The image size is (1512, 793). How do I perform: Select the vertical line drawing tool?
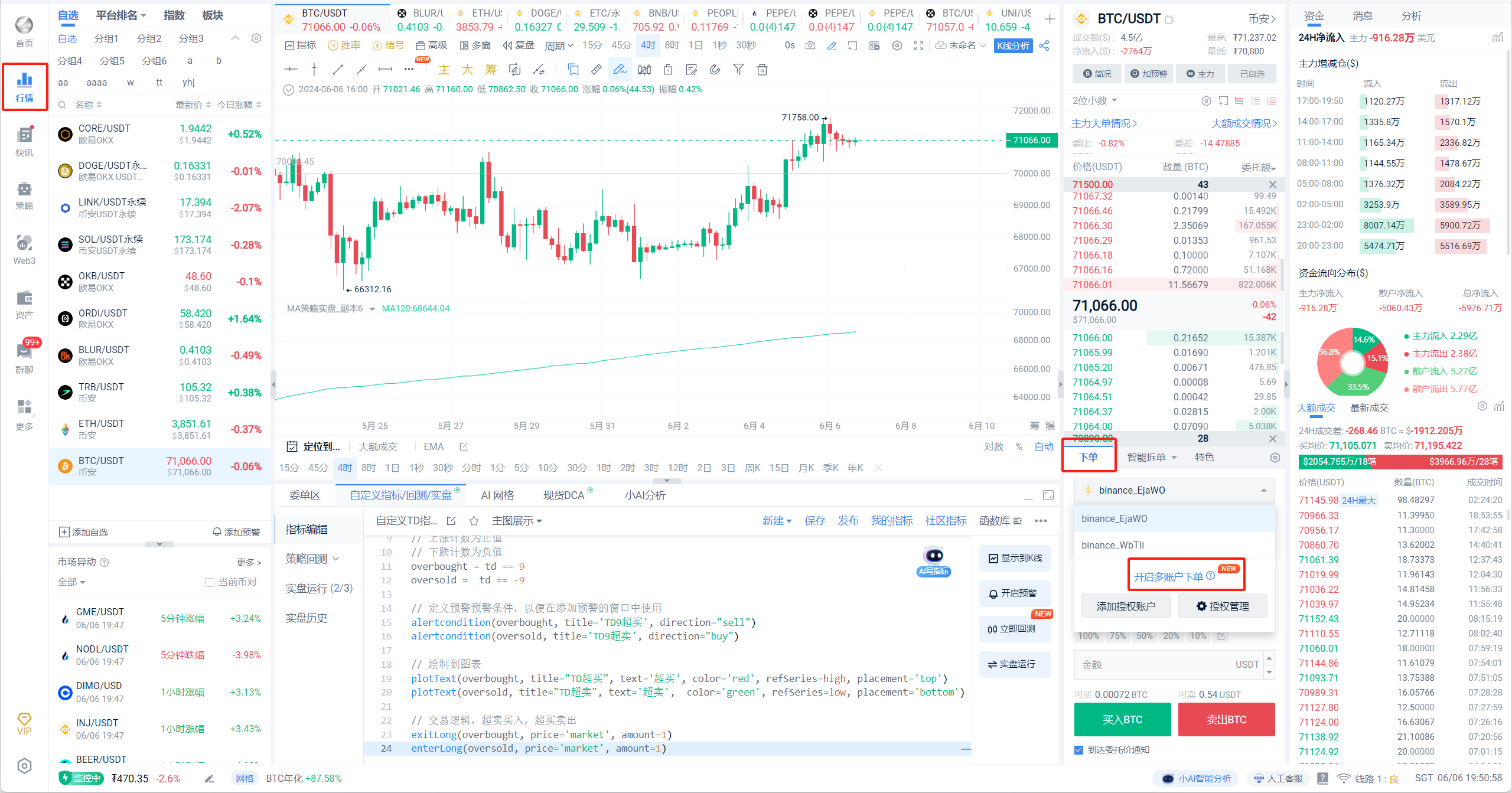pyautogui.click(x=314, y=70)
